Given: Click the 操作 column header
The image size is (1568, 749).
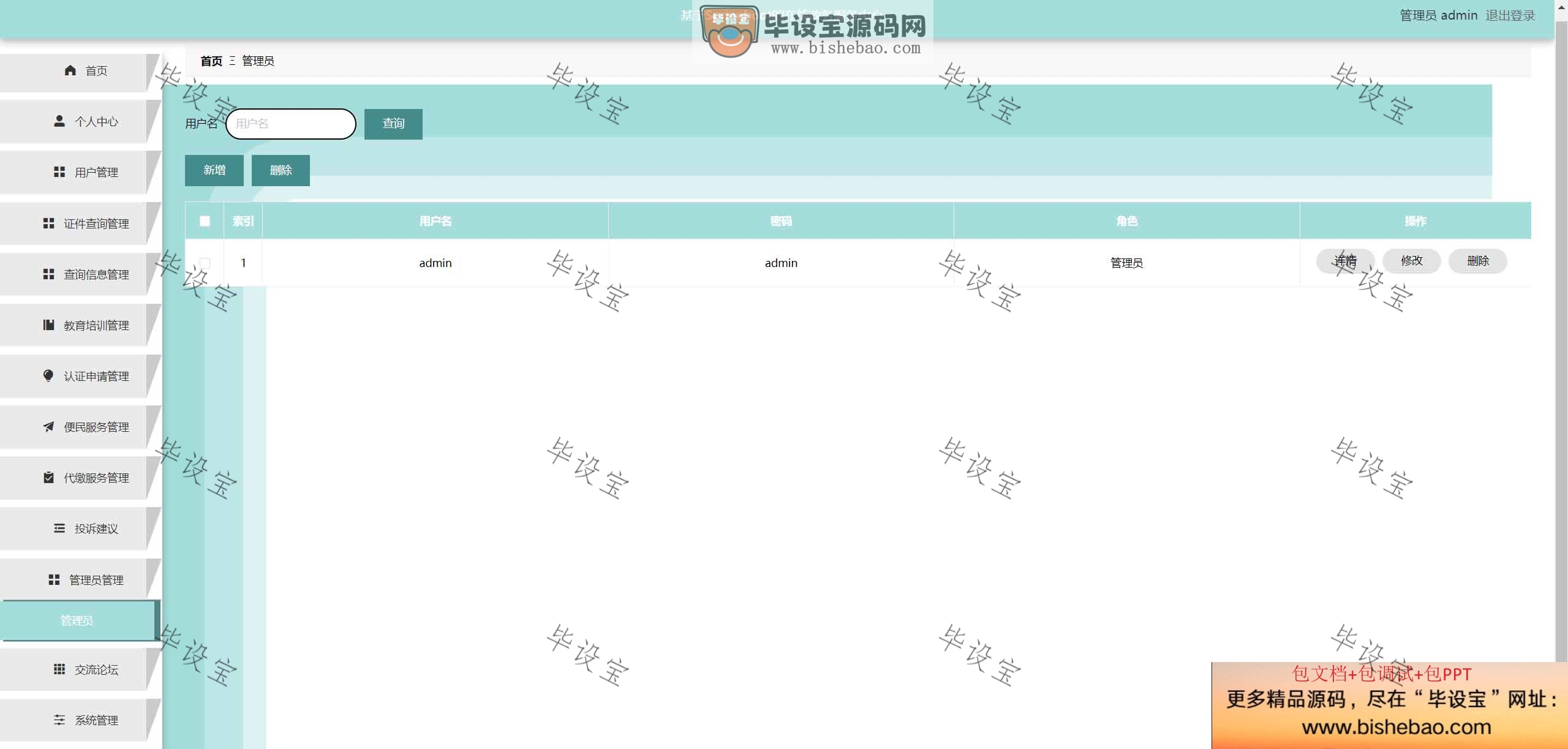Looking at the screenshot, I should click(1415, 221).
